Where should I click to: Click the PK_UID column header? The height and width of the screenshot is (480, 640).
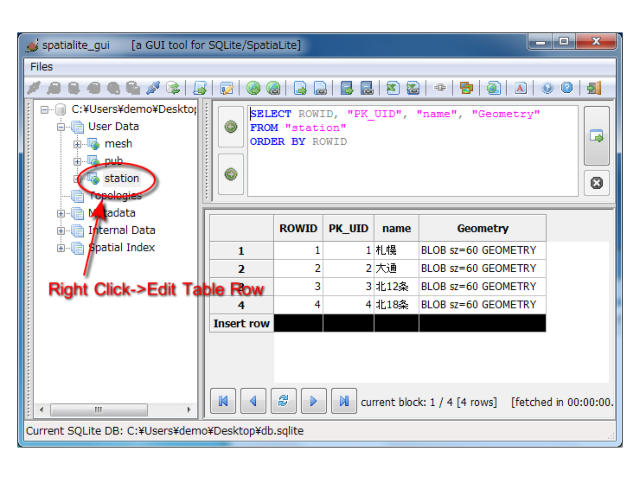349,228
